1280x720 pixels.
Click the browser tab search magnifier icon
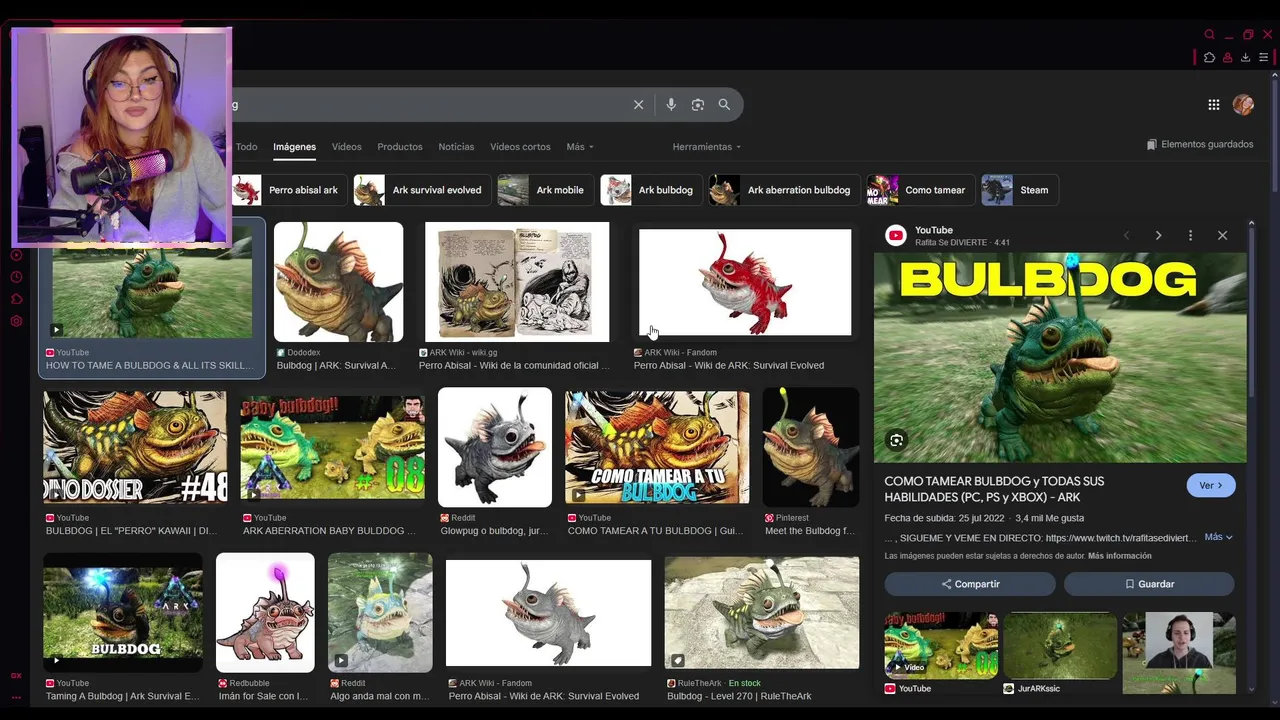click(x=1209, y=34)
